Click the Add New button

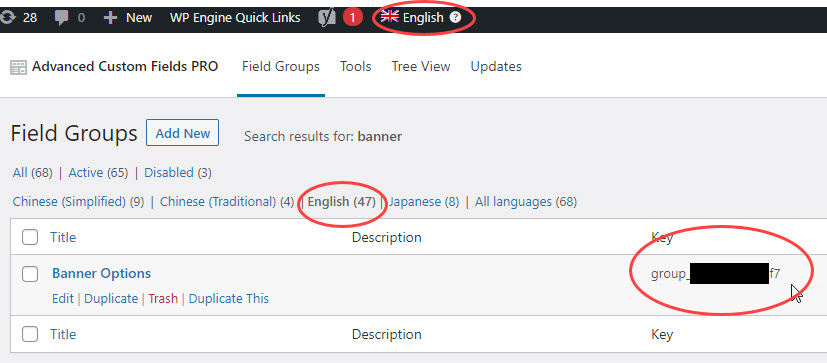tap(182, 133)
